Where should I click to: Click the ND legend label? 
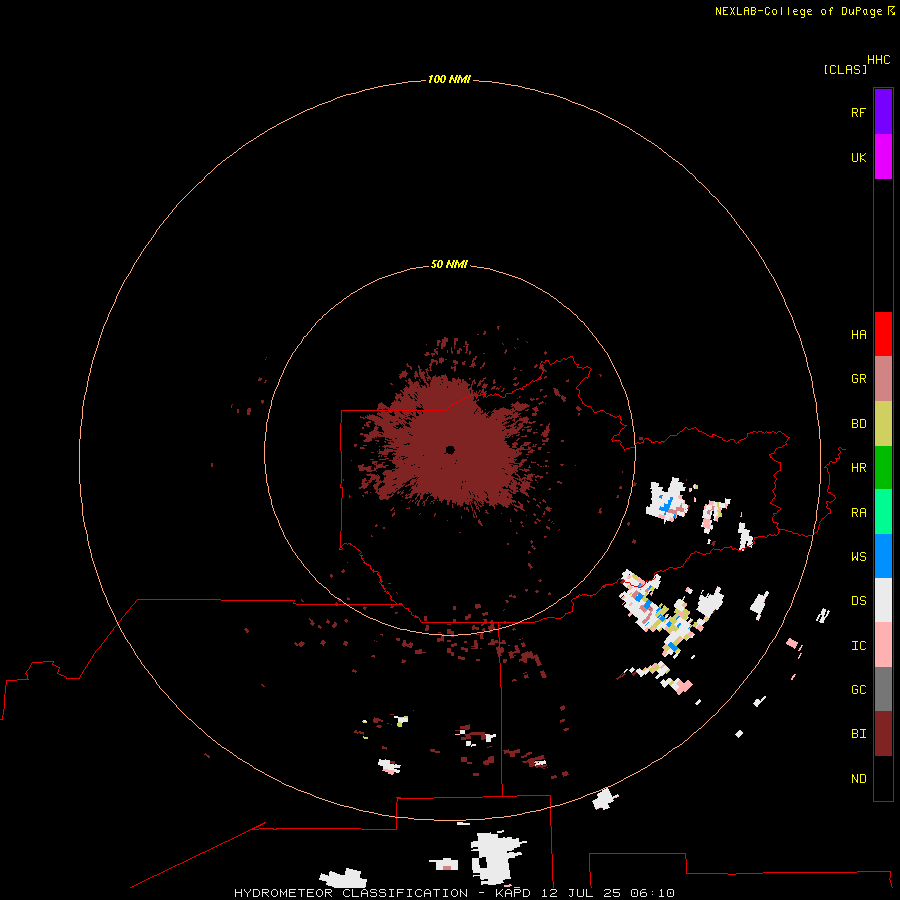pyautogui.click(x=858, y=779)
